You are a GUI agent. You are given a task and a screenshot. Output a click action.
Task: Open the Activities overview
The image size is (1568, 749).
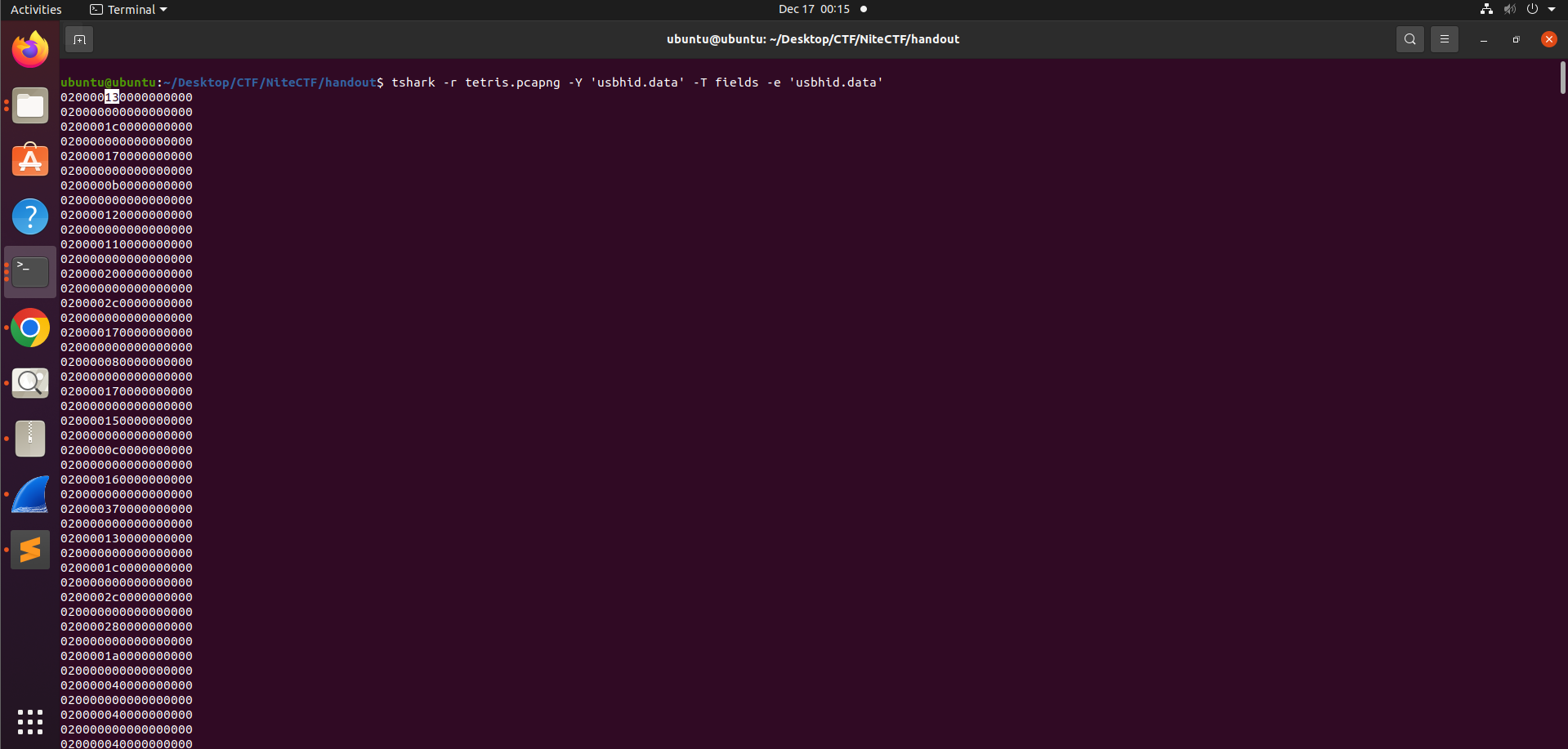point(36,10)
